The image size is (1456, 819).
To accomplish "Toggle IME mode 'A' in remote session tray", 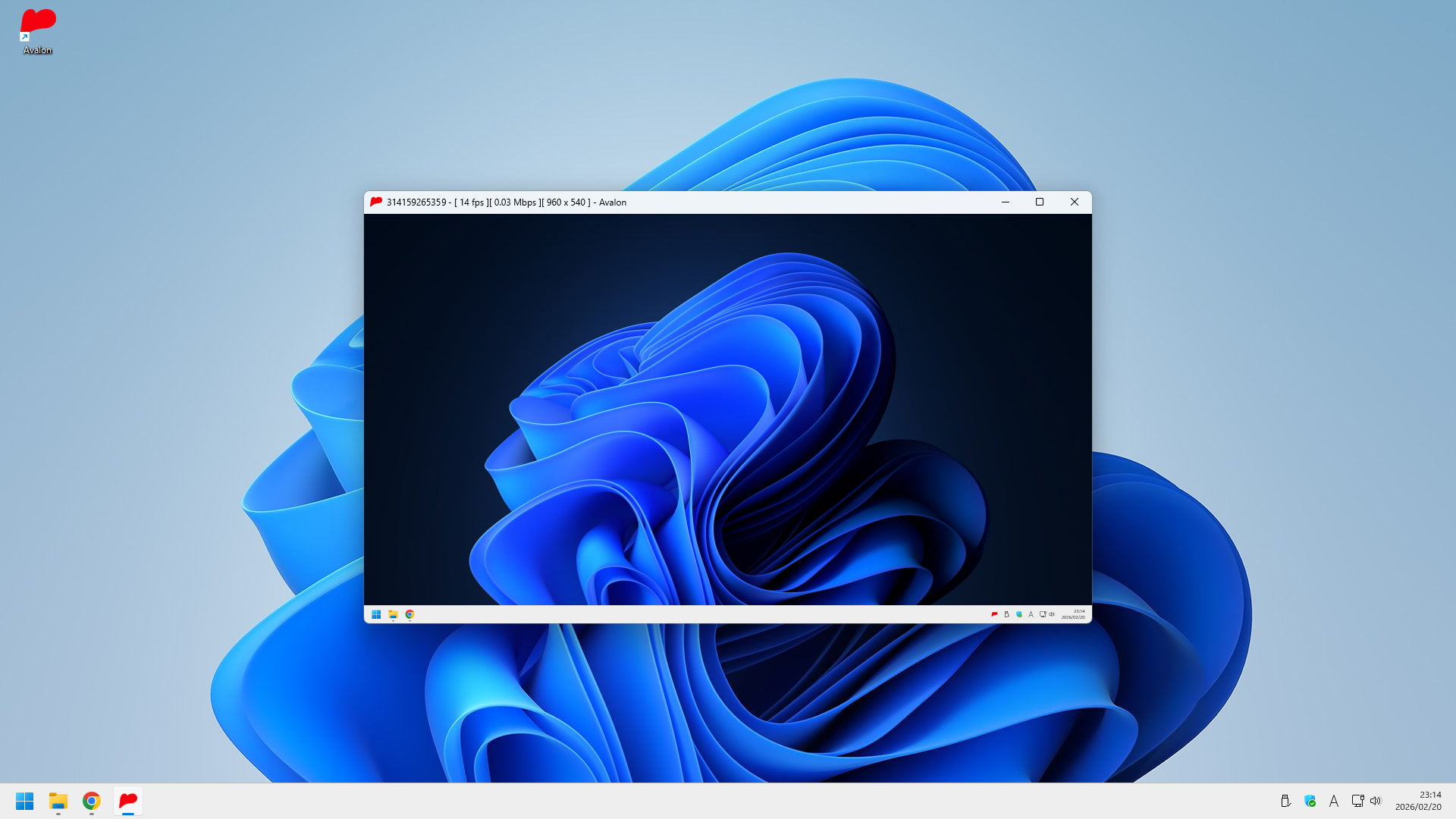I will point(1031,614).
